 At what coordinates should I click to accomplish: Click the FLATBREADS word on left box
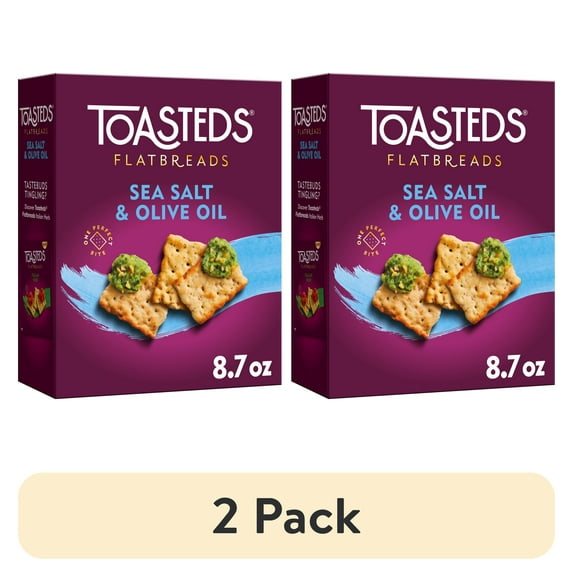171,161
